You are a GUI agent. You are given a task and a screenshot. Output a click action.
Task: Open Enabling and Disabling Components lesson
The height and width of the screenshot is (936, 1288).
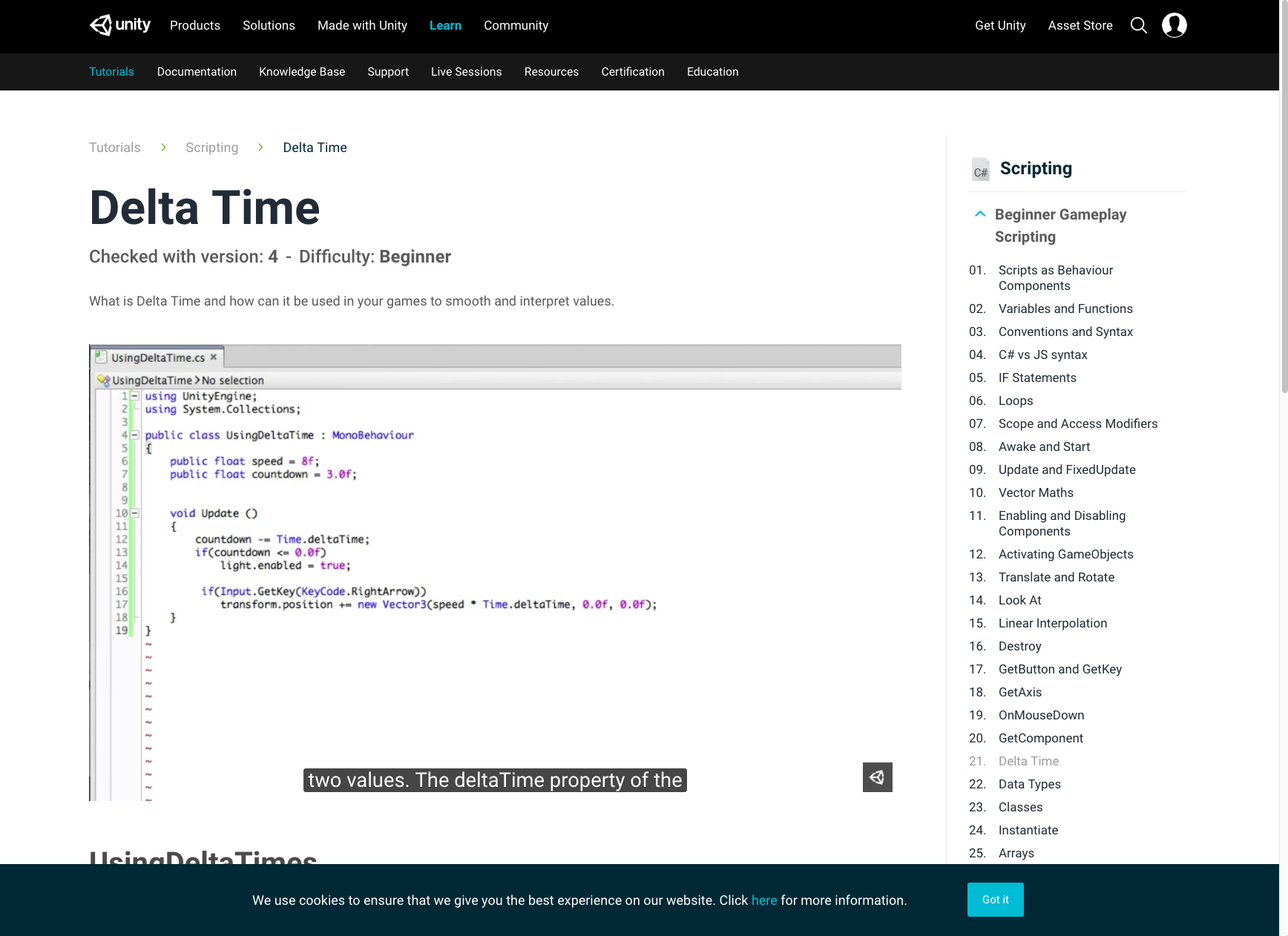pyautogui.click(x=1062, y=524)
